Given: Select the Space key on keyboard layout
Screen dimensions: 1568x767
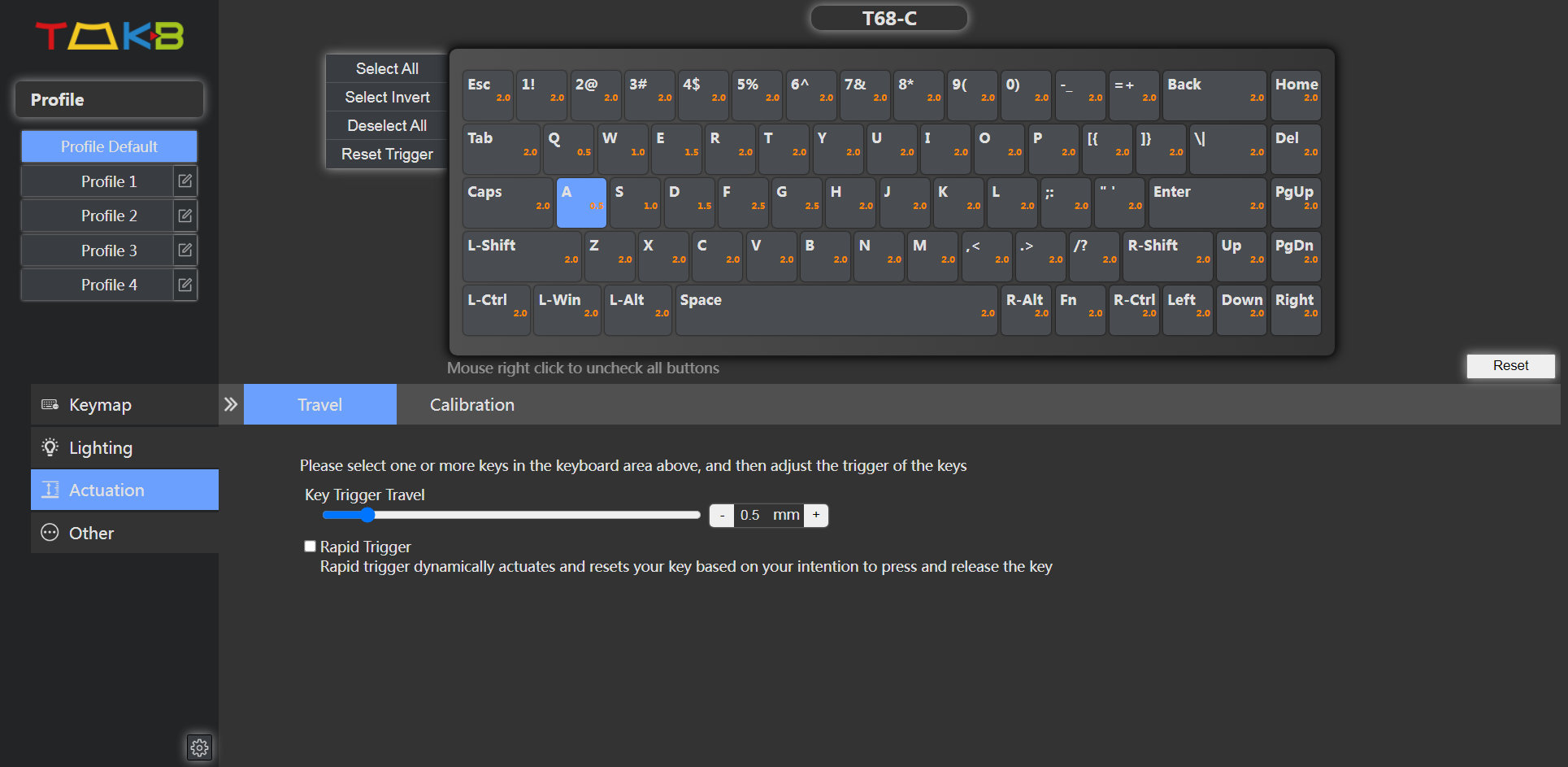Looking at the screenshot, I should [x=836, y=310].
